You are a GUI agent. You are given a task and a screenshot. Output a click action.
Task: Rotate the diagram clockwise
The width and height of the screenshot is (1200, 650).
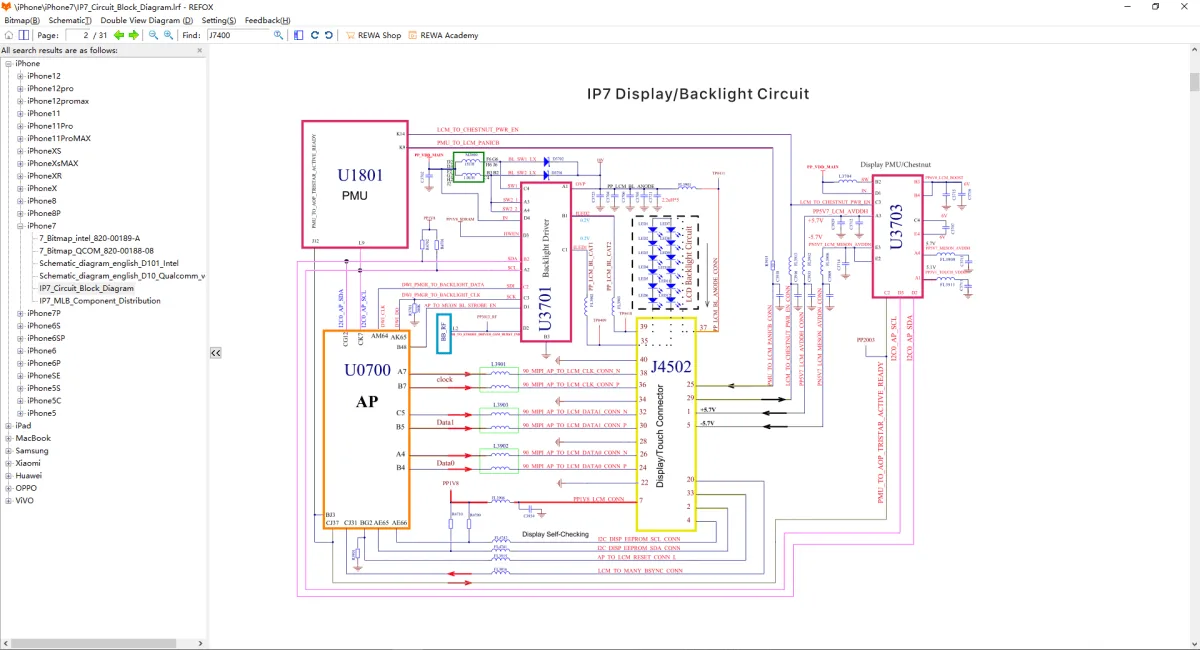click(x=314, y=35)
